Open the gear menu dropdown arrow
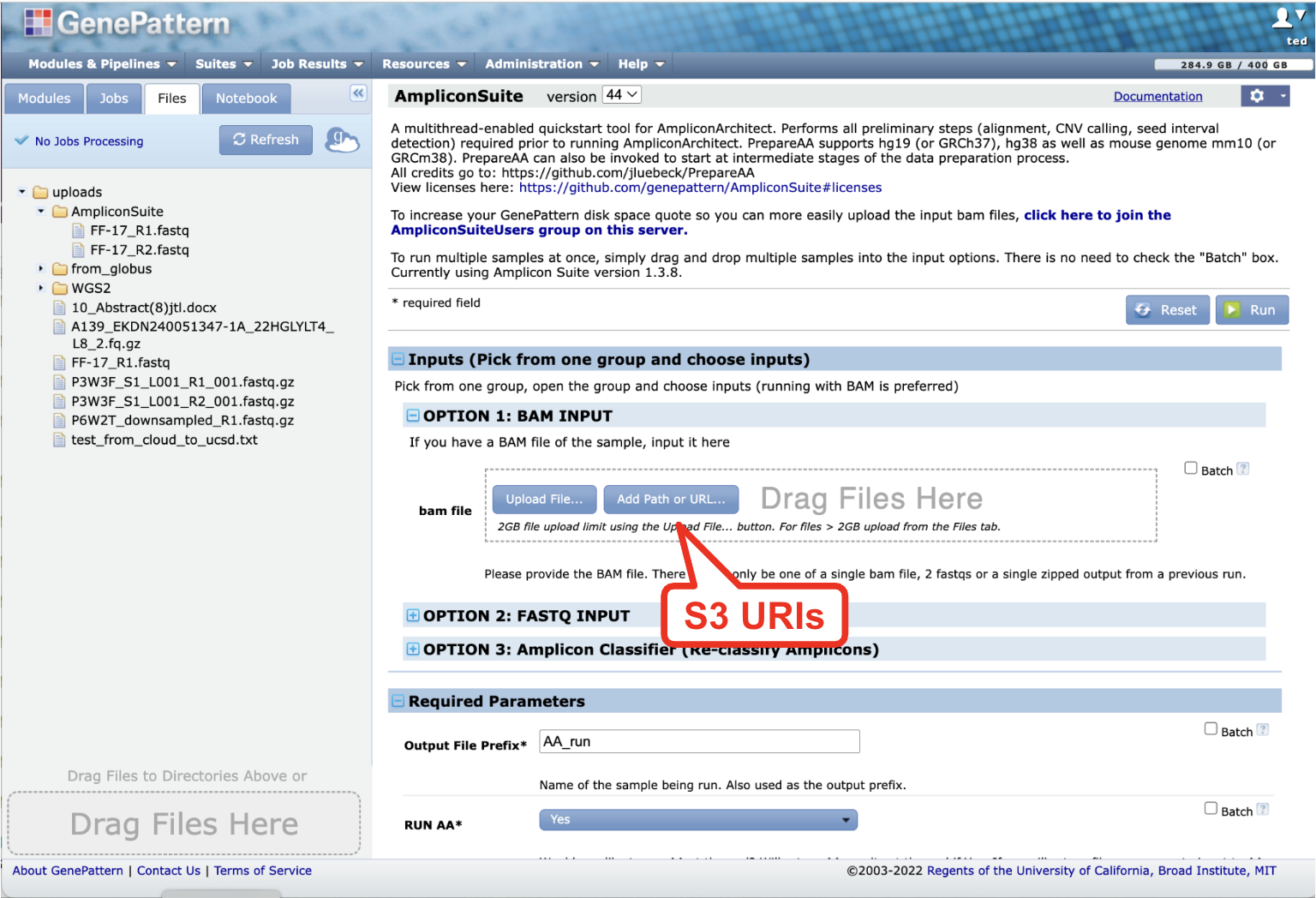 (x=1283, y=96)
